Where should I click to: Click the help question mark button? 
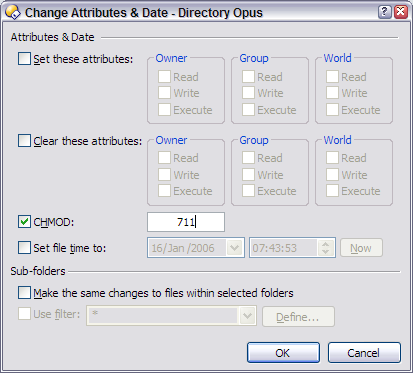[384, 12]
